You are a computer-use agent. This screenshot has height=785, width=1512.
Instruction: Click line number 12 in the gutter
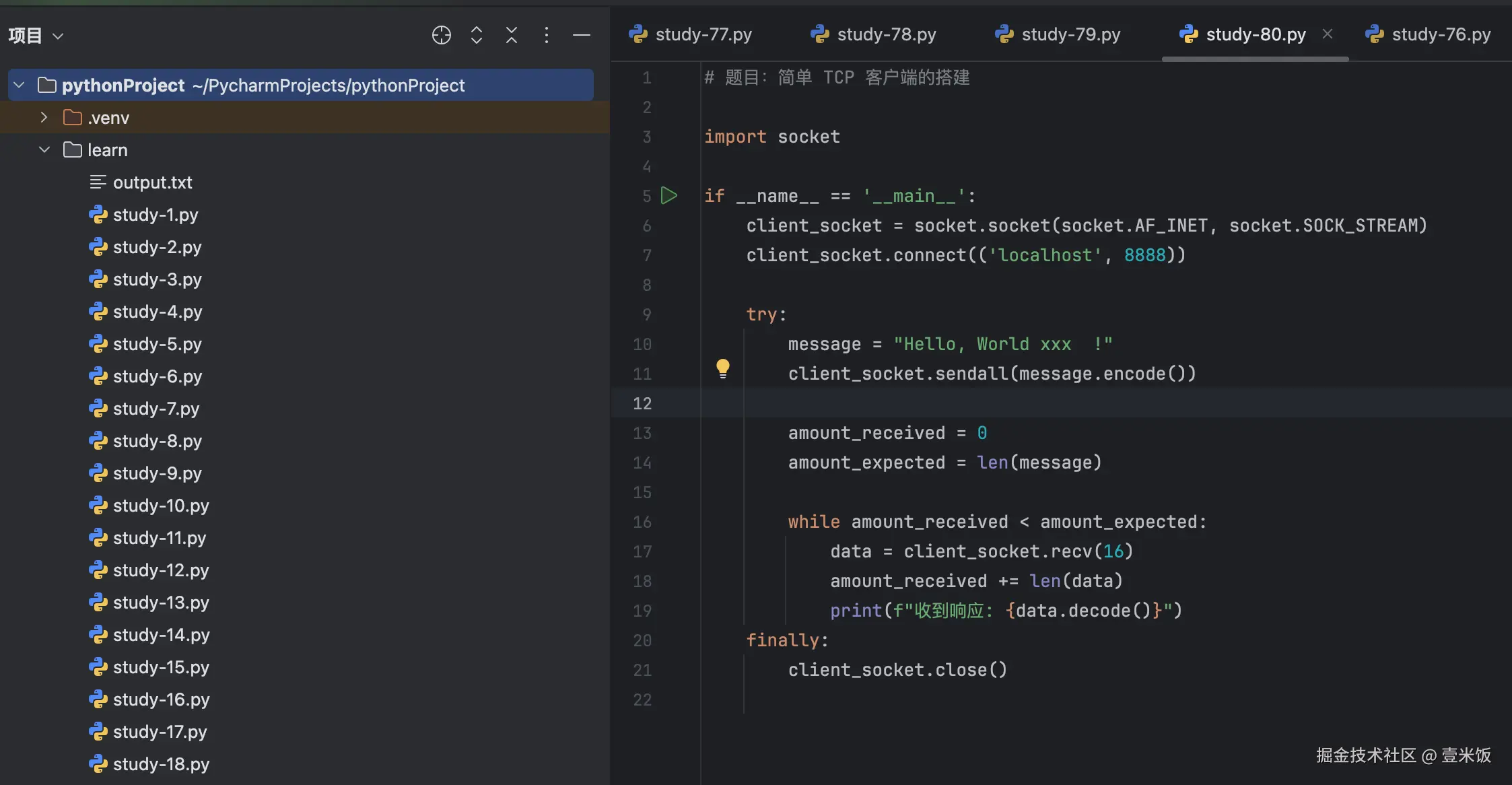[642, 403]
